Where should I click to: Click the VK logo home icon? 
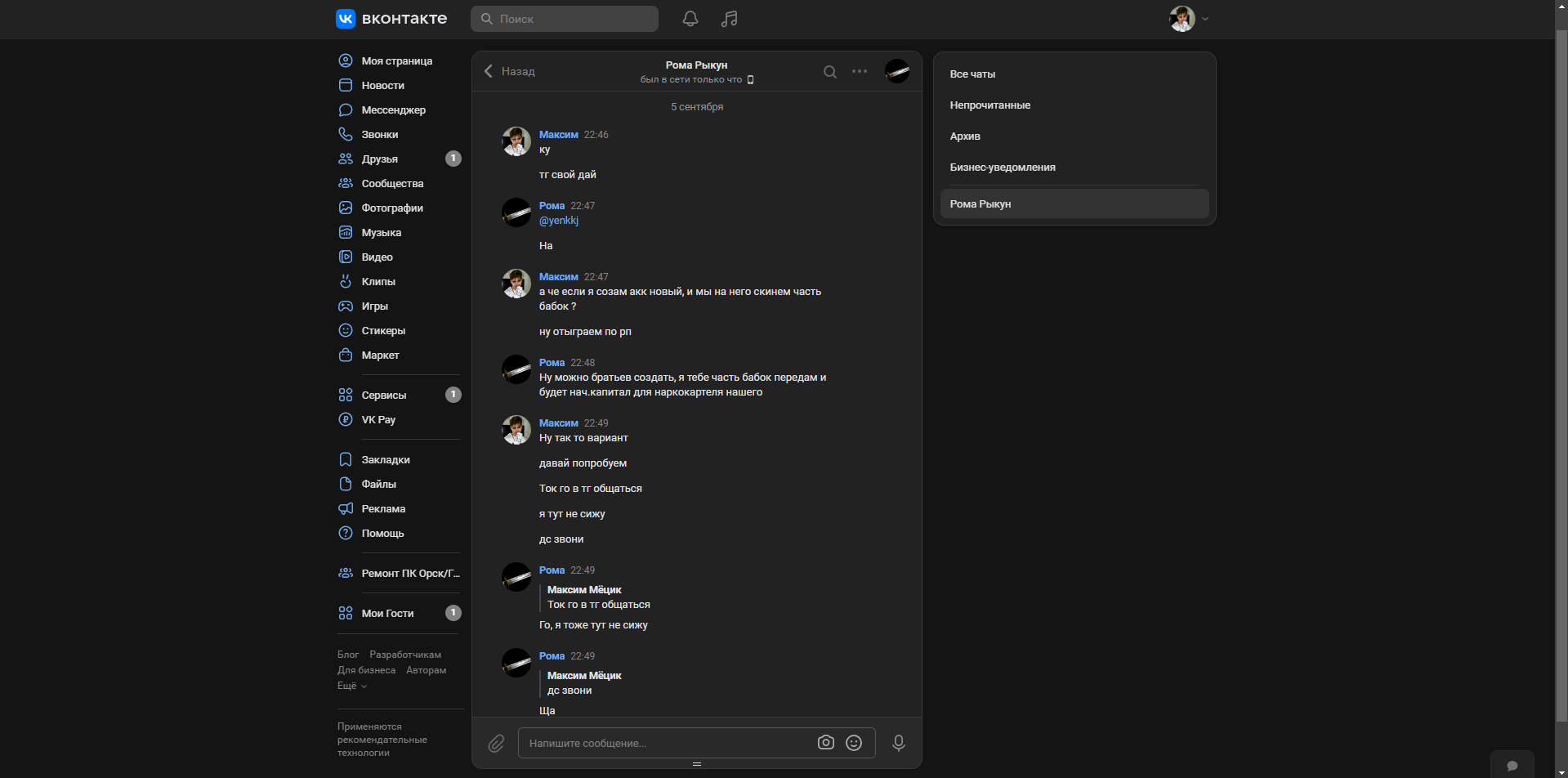coord(346,19)
